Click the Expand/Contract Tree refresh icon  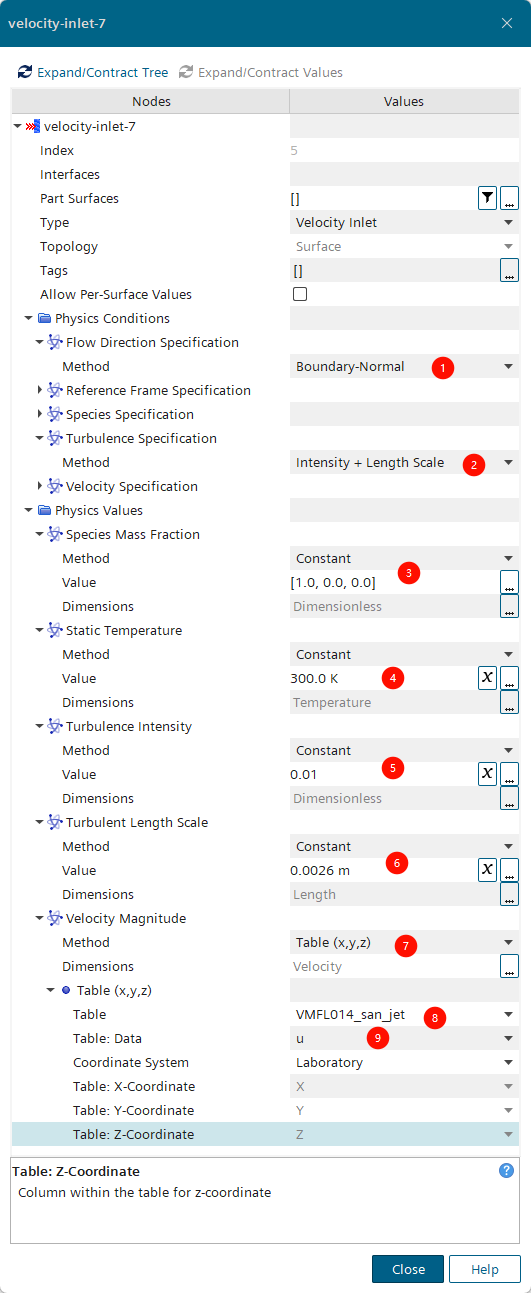pos(25,72)
